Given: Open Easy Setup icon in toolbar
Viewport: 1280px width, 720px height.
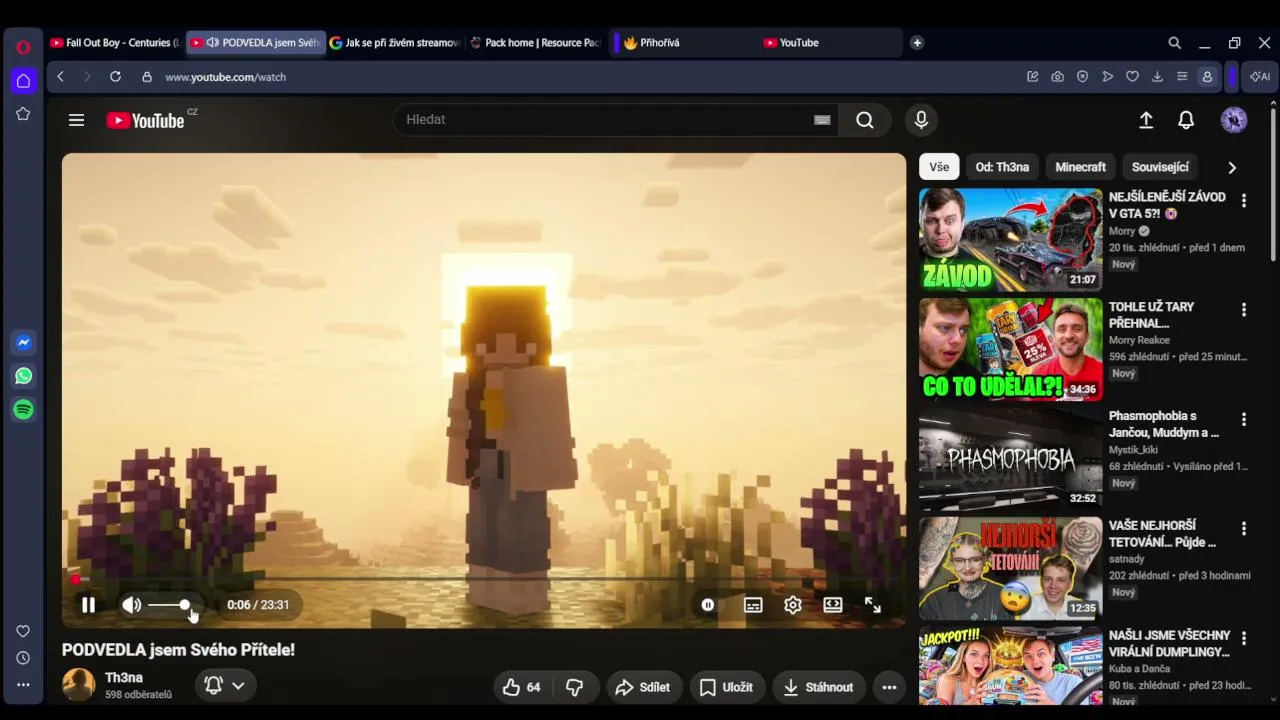Looking at the screenshot, I should click(1182, 77).
